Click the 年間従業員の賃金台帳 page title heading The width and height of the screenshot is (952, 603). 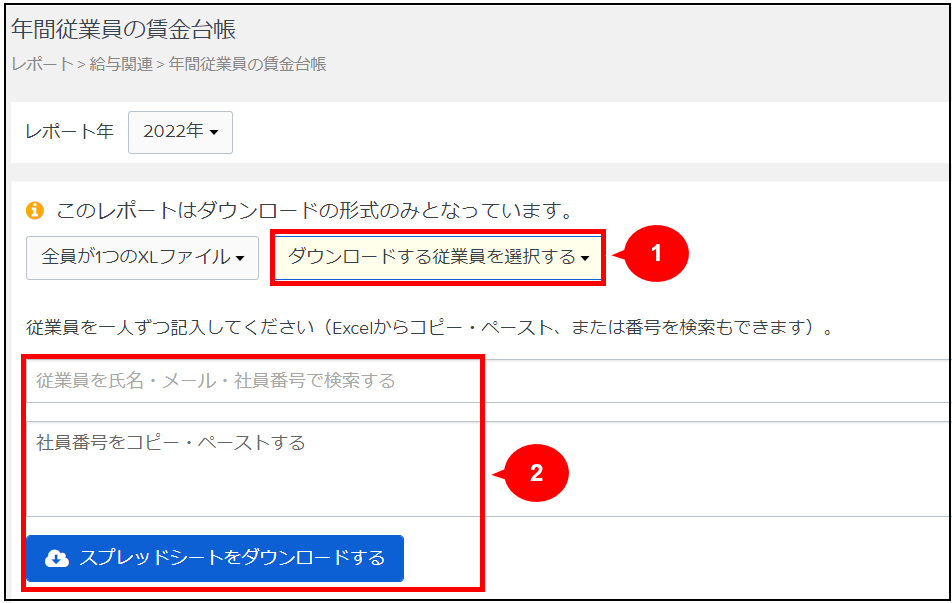[124, 29]
